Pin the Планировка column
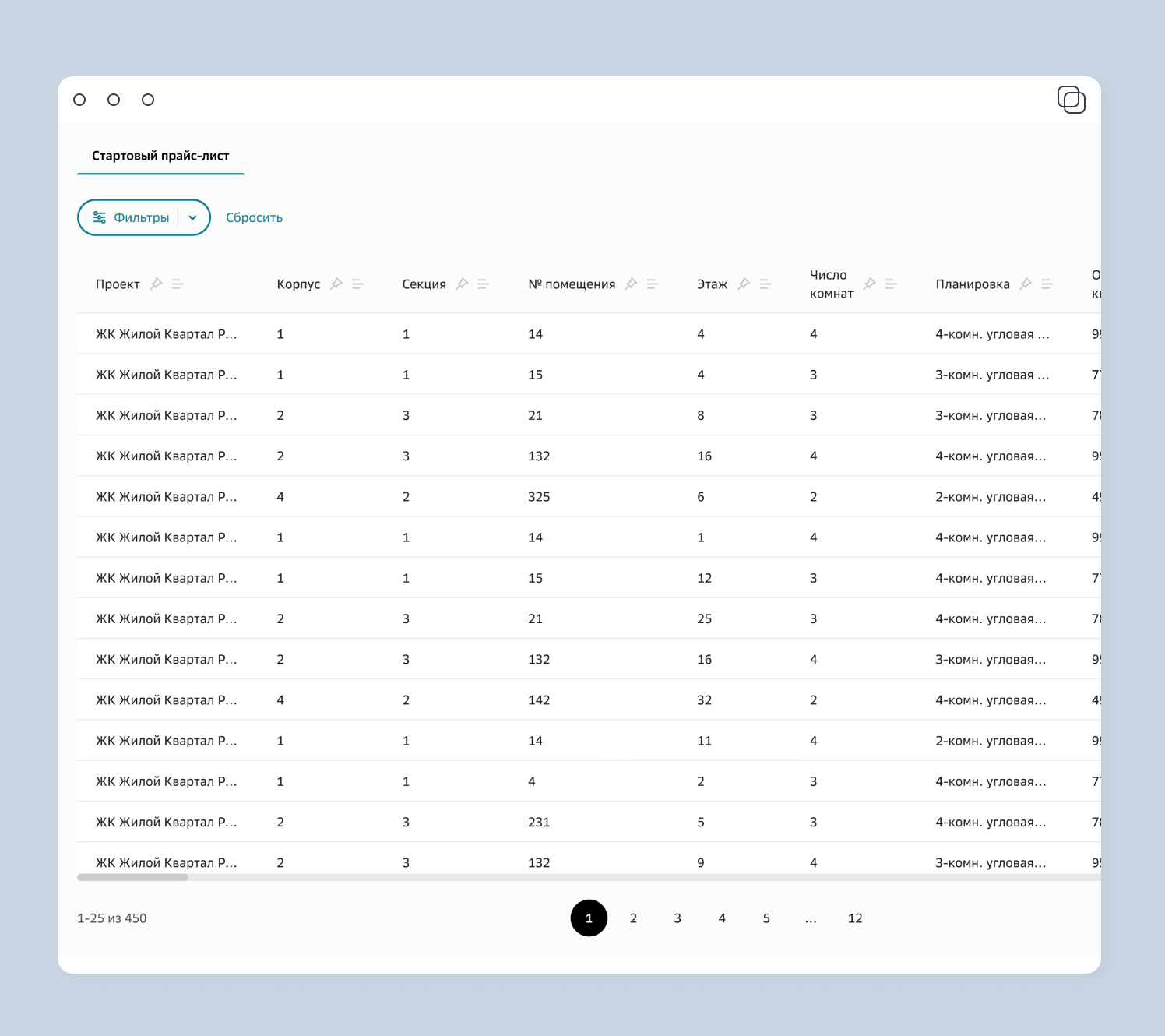The image size is (1165, 1036). pyautogui.click(x=1026, y=284)
